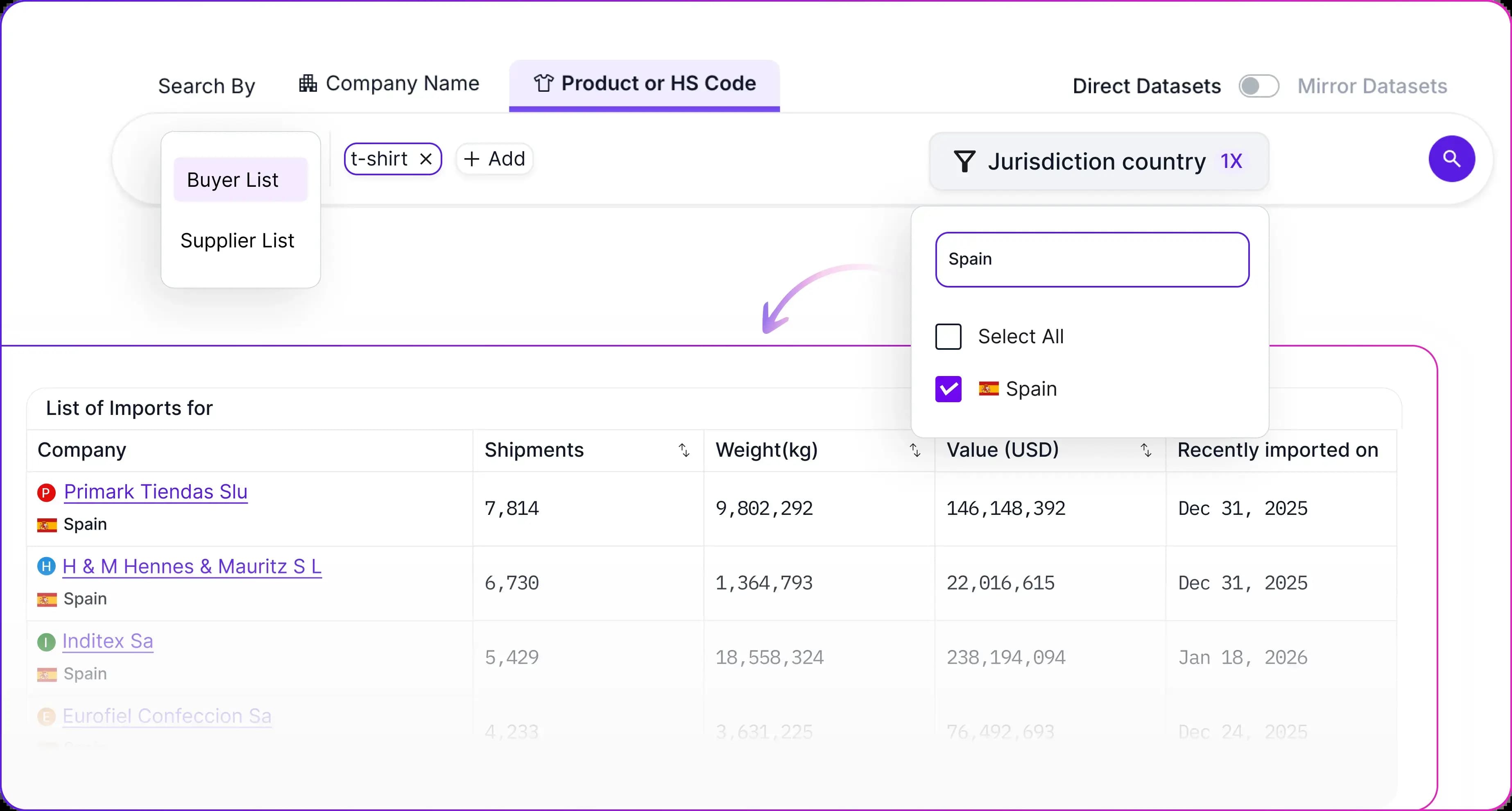Viewport: 1512px width, 811px height.
Task: Choose Supplier List option
Action: 237,241
